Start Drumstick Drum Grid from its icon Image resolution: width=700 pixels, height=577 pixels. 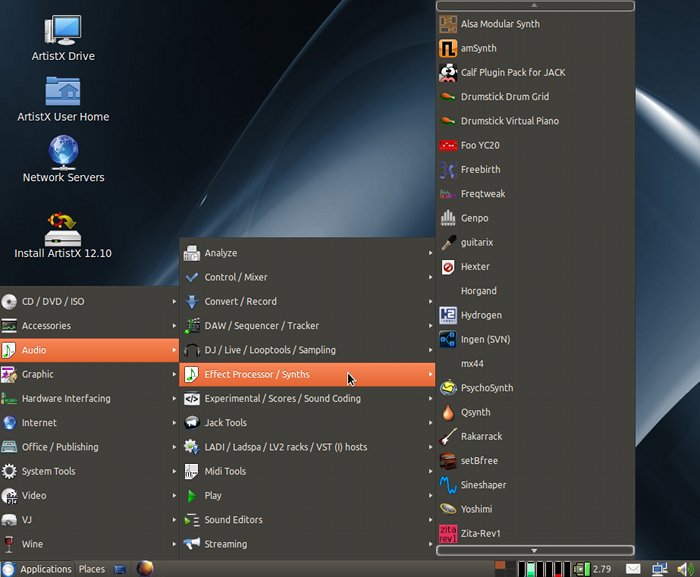pyautogui.click(x=448, y=96)
